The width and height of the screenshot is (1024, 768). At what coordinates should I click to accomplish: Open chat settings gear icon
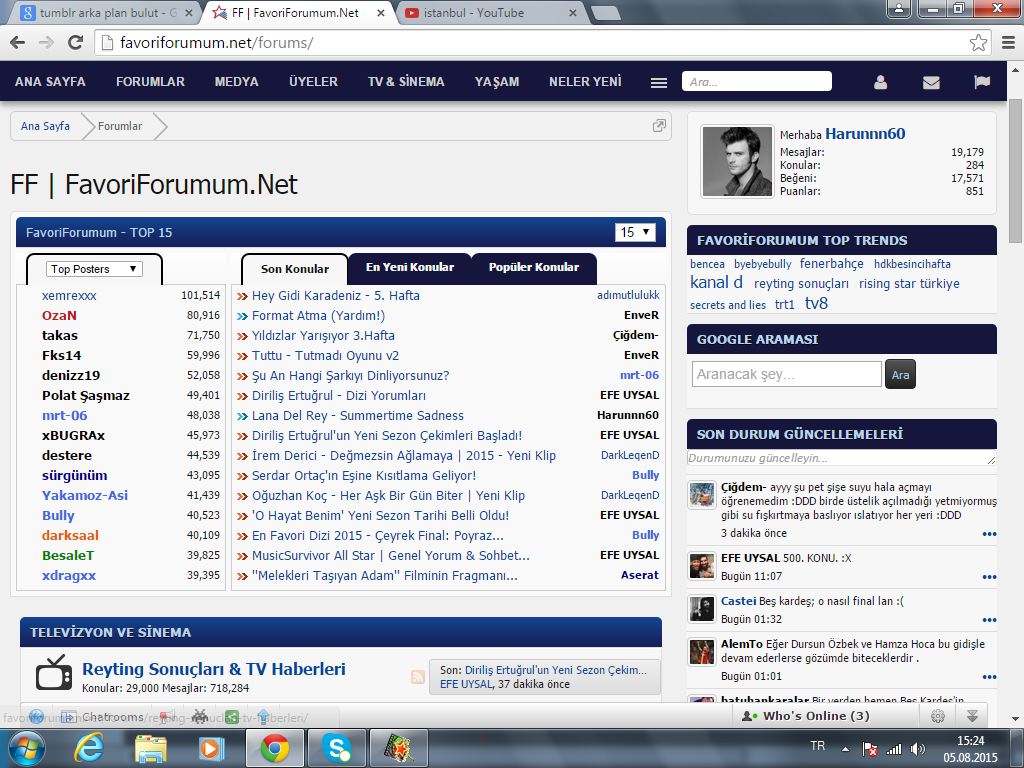(937, 716)
